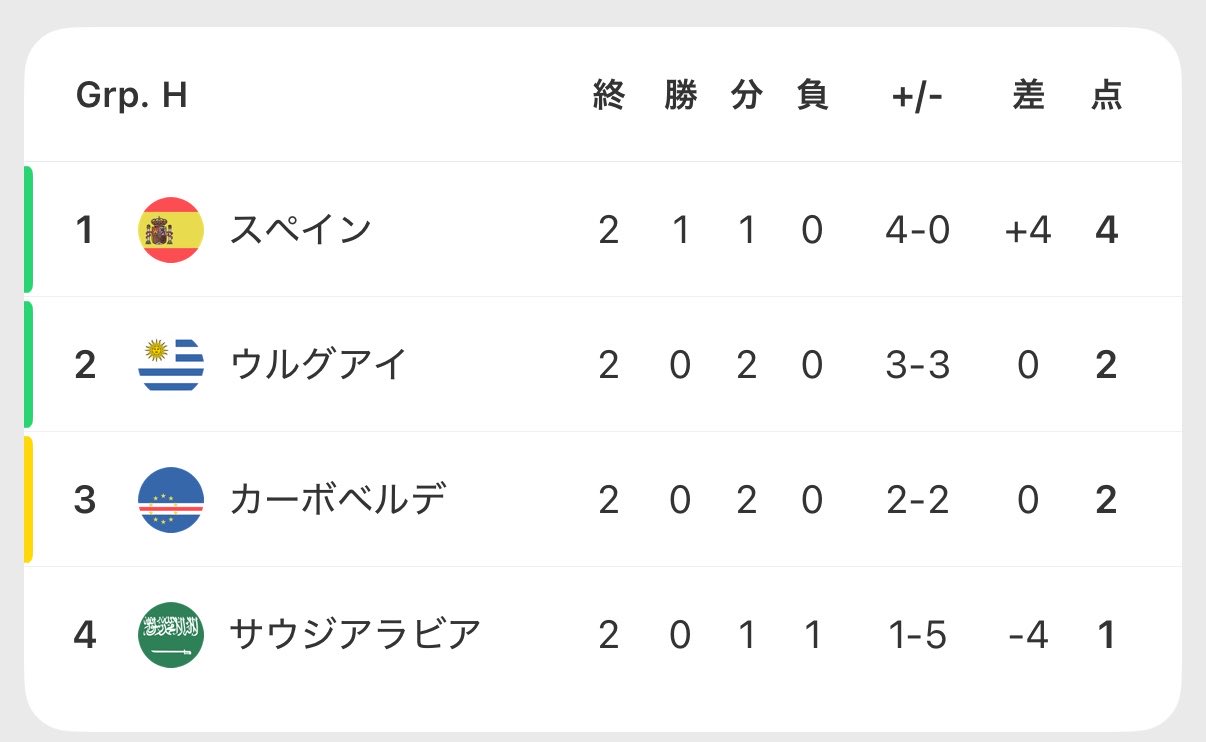Click the 負 losses column header
Screen dimensions: 1206x742
pos(812,96)
